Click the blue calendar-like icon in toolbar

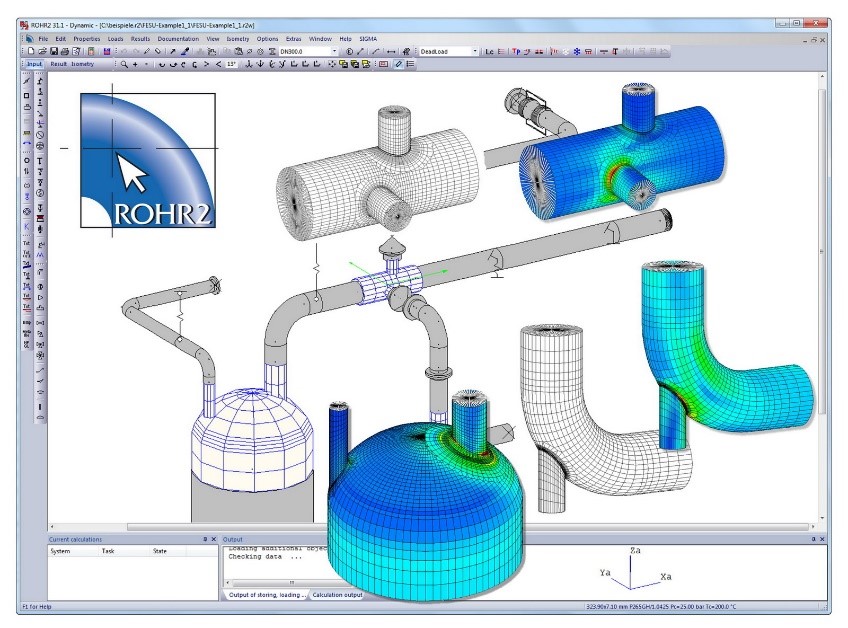[107, 51]
